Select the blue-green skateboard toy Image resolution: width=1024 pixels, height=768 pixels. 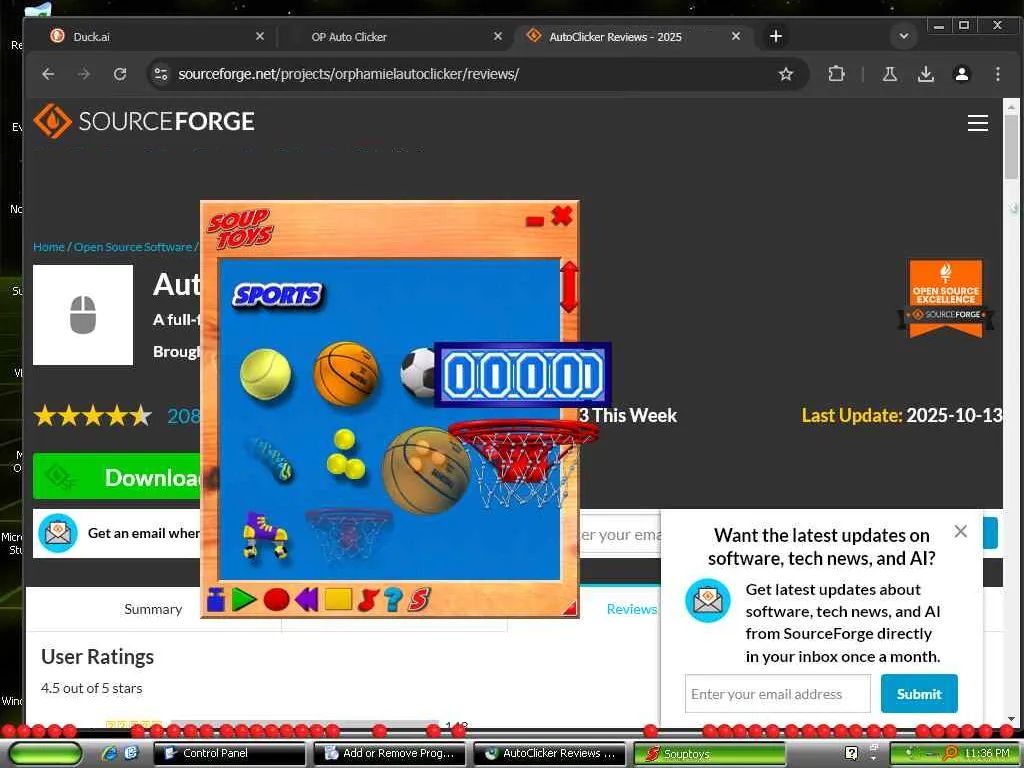271,458
